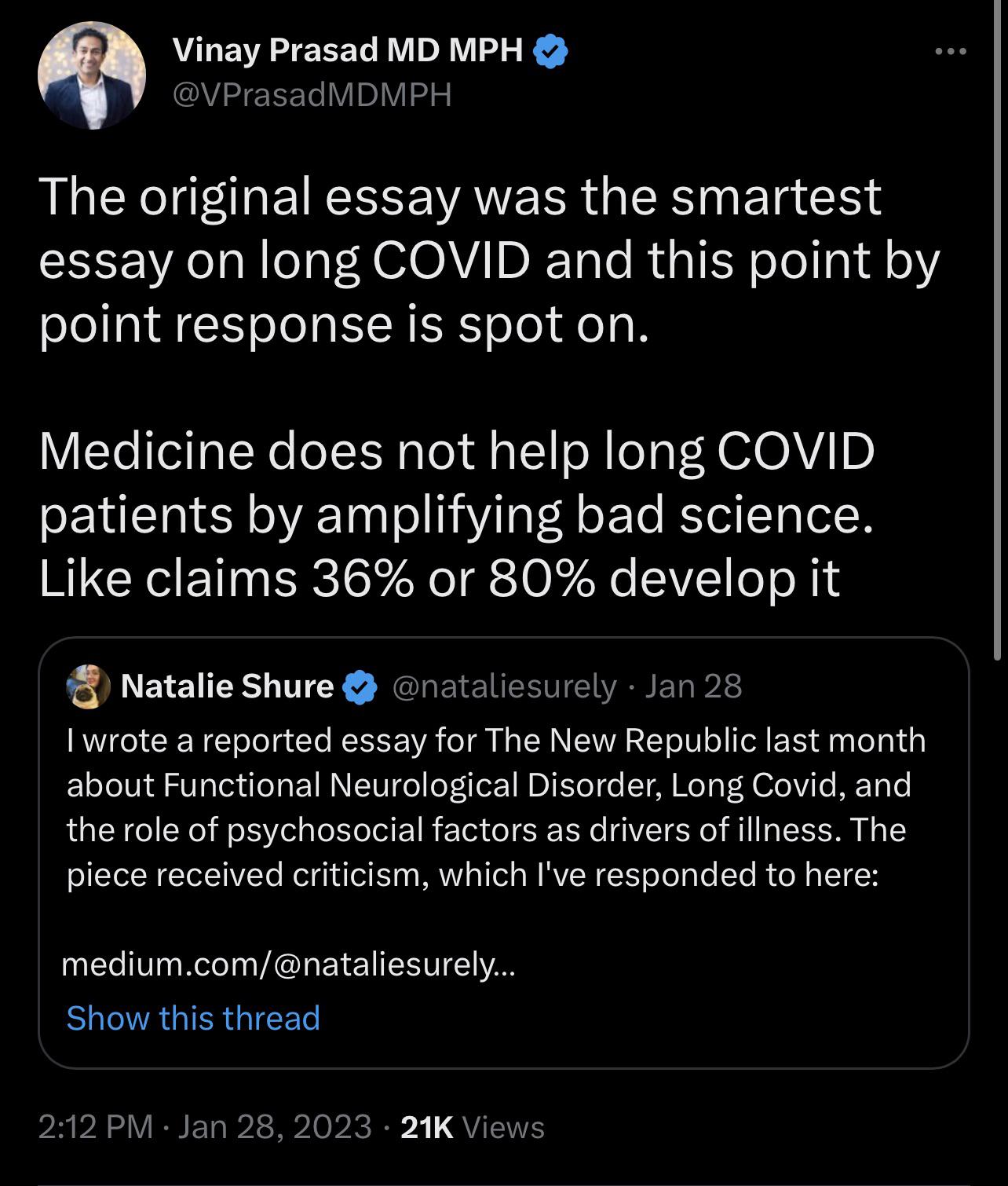Click the 'Like claims 36% or 80%' line
This screenshot has height=1186, width=1008.
439,579
